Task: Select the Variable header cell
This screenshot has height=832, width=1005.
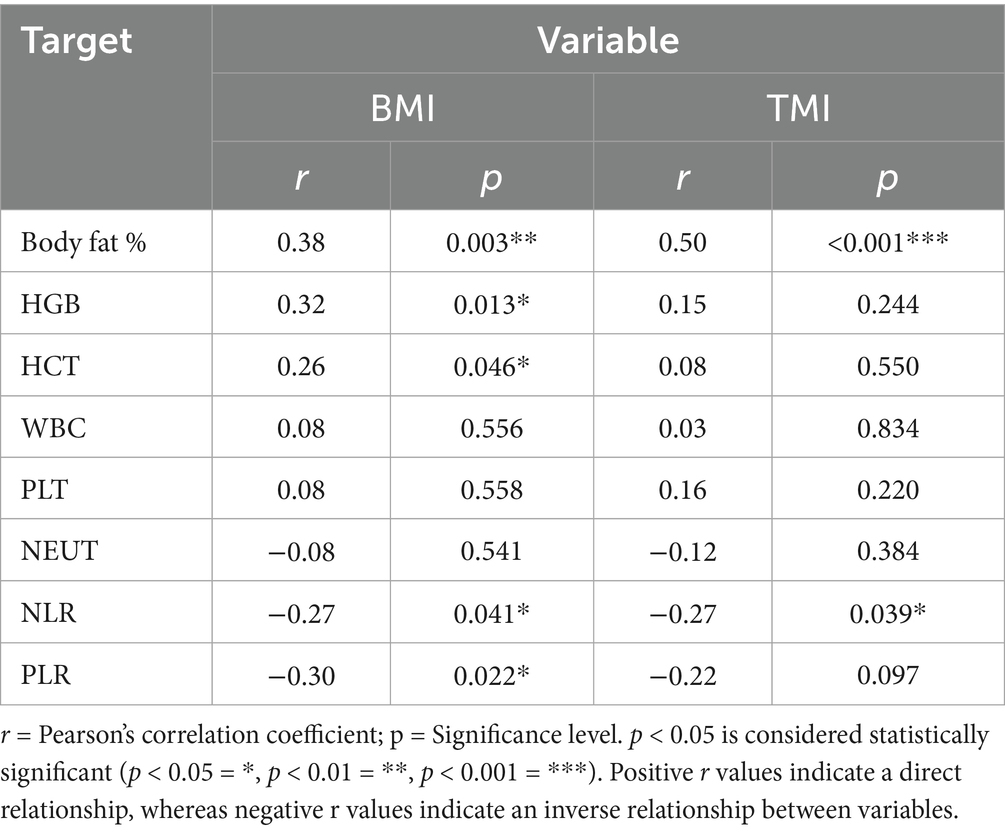Action: pyautogui.click(x=607, y=41)
